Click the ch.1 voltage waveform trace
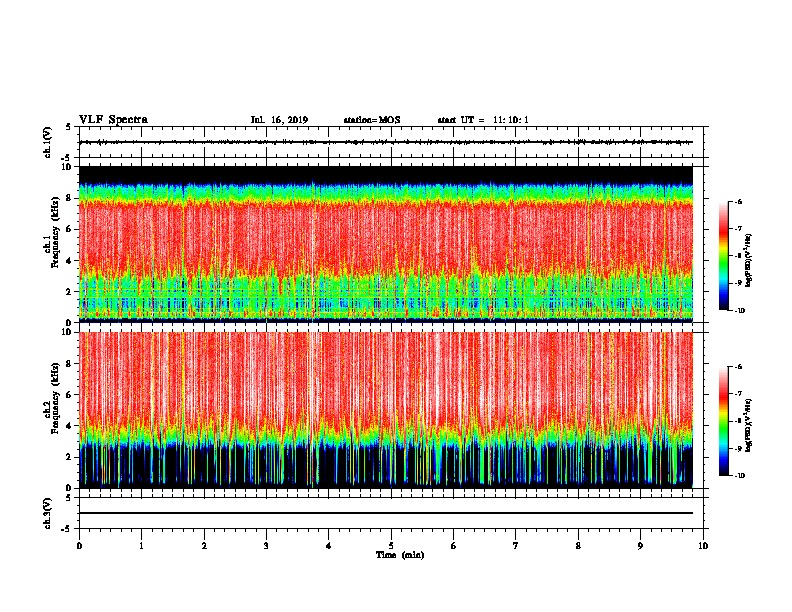Screen dimensions: 792x612 [386, 142]
